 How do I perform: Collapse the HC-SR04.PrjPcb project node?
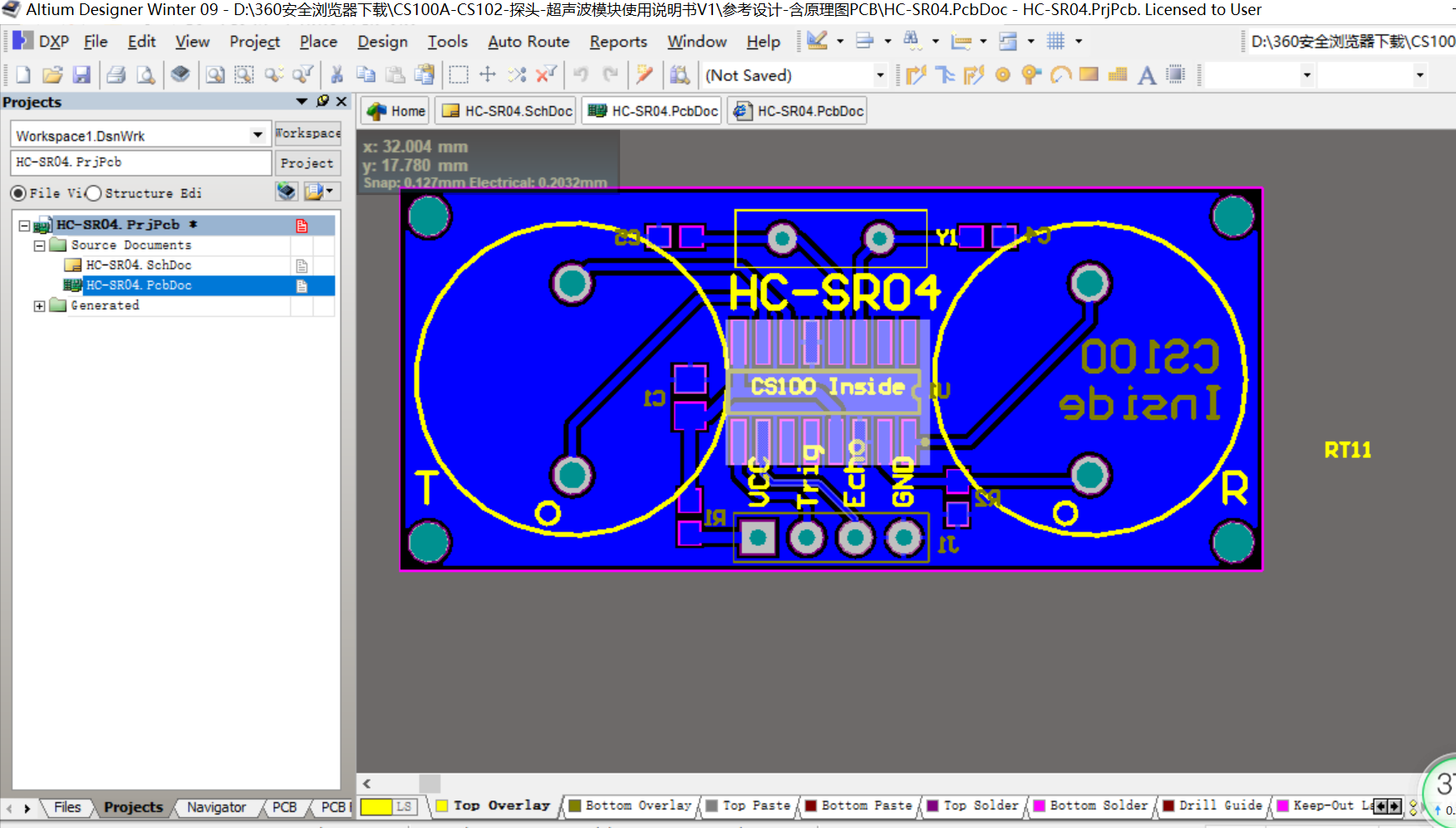click(24, 225)
